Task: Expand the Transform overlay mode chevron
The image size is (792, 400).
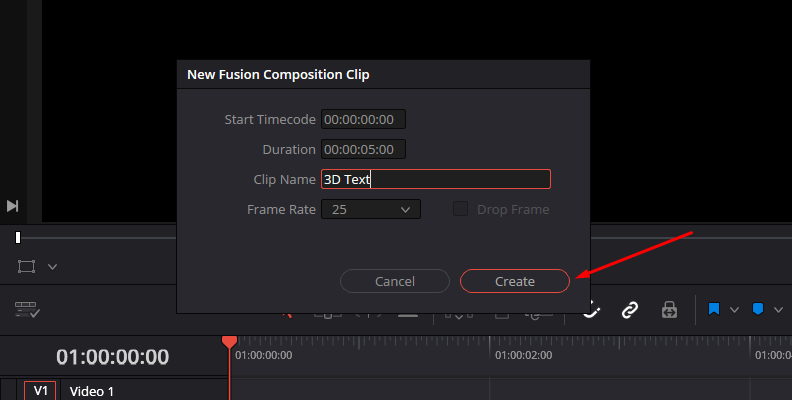Action: coord(53,267)
